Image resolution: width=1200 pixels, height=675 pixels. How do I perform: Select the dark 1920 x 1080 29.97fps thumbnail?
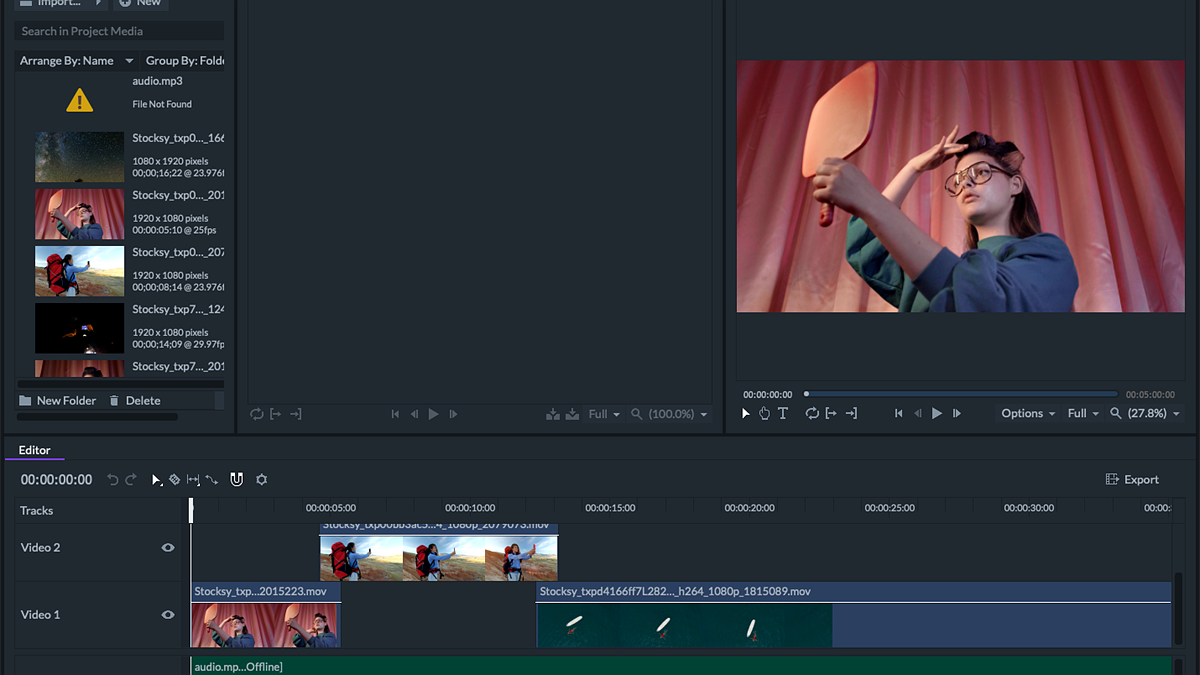[80, 328]
